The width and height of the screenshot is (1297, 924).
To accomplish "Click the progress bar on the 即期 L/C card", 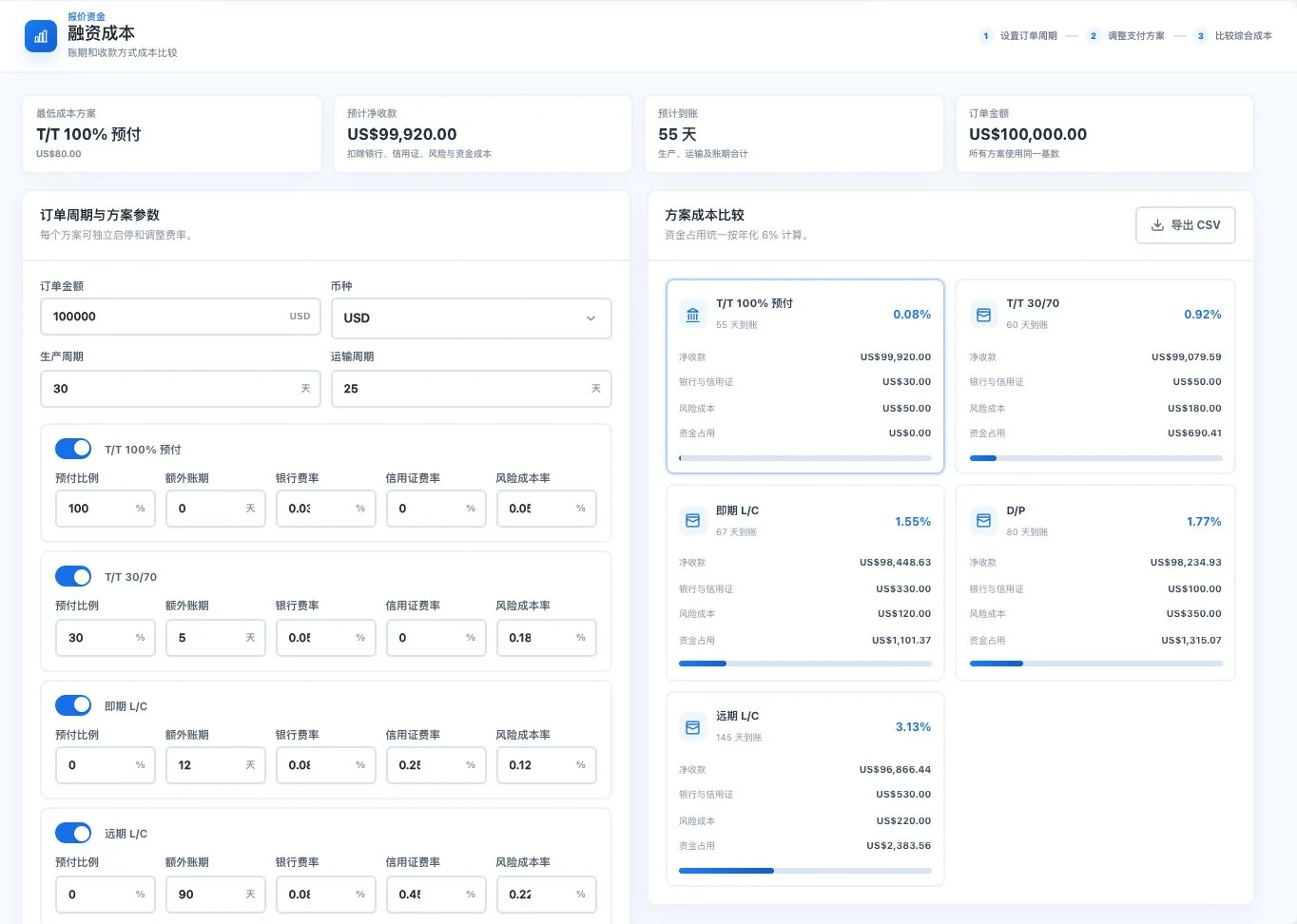I will tap(805, 664).
